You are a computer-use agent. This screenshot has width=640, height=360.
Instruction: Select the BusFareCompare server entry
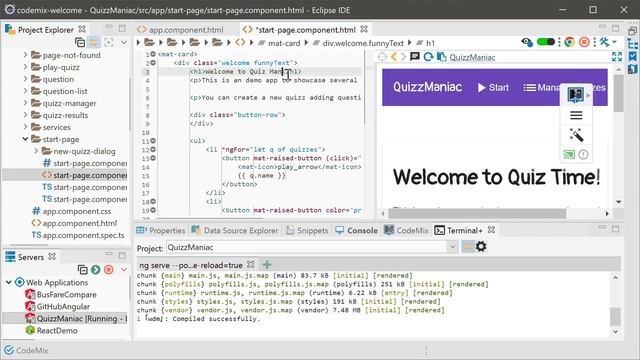pyautogui.click(x=61, y=294)
